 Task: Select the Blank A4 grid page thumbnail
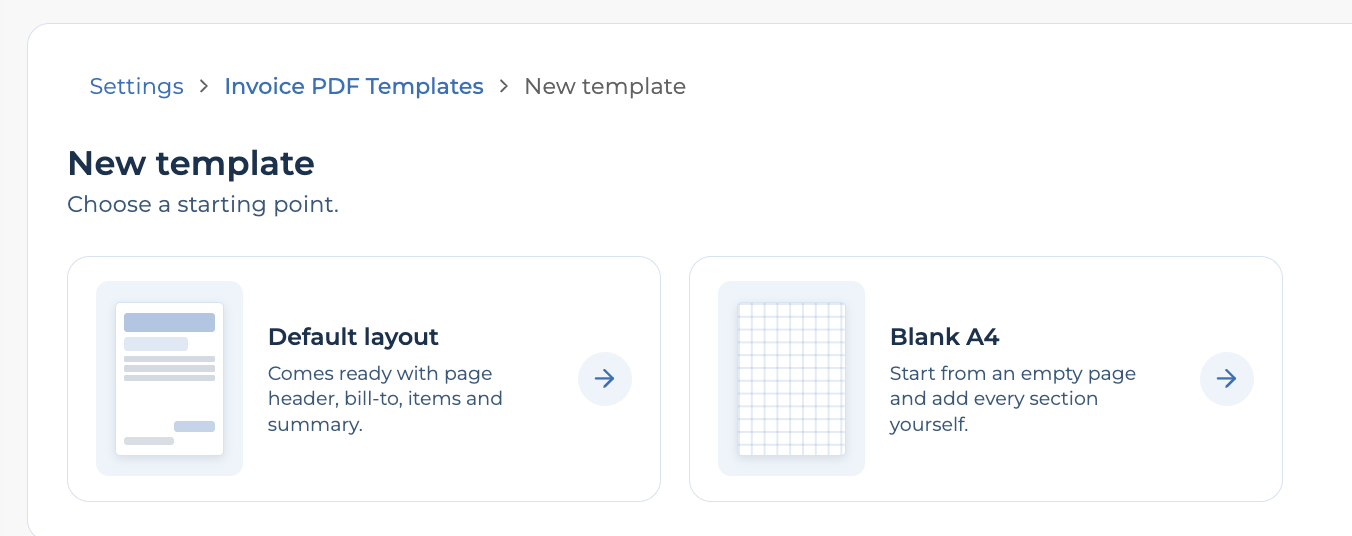coord(791,379)
